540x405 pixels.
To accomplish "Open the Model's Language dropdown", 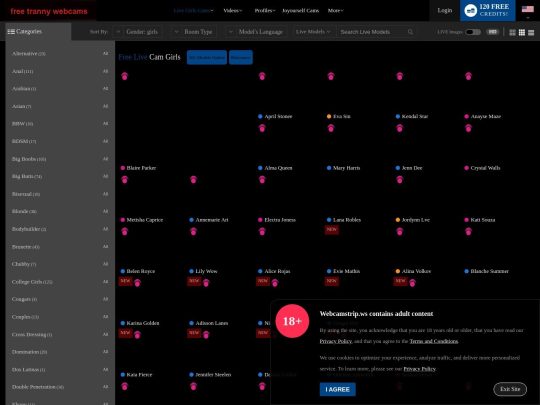I will (x=257, y=32).
